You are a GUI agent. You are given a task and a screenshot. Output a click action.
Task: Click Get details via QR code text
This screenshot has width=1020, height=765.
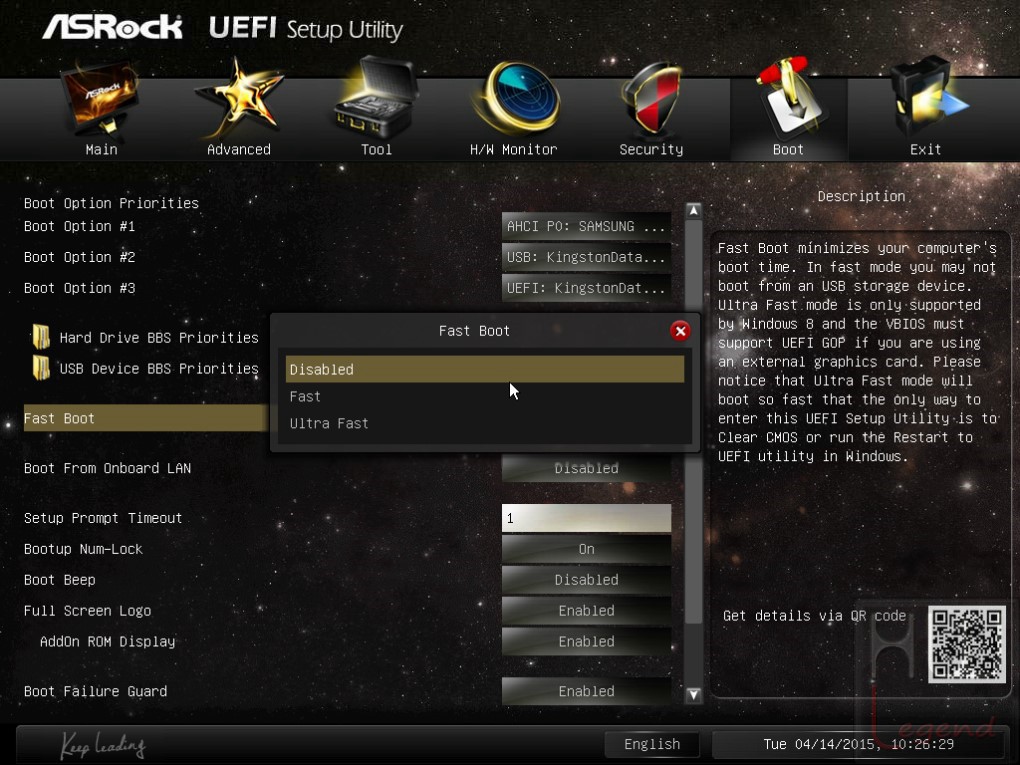814,615
